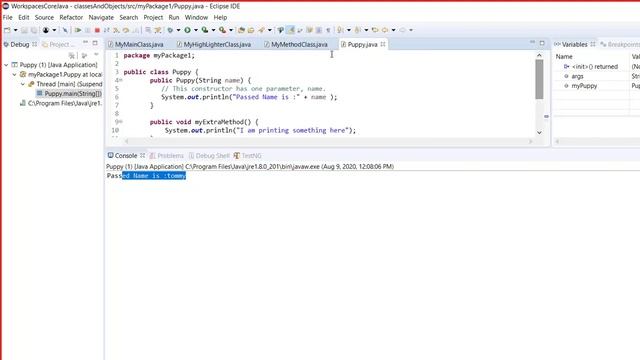The image size is (640, 360).
Task: Collapse the Puppy (1) Java Application node
Action: click(x=6, y=65)
